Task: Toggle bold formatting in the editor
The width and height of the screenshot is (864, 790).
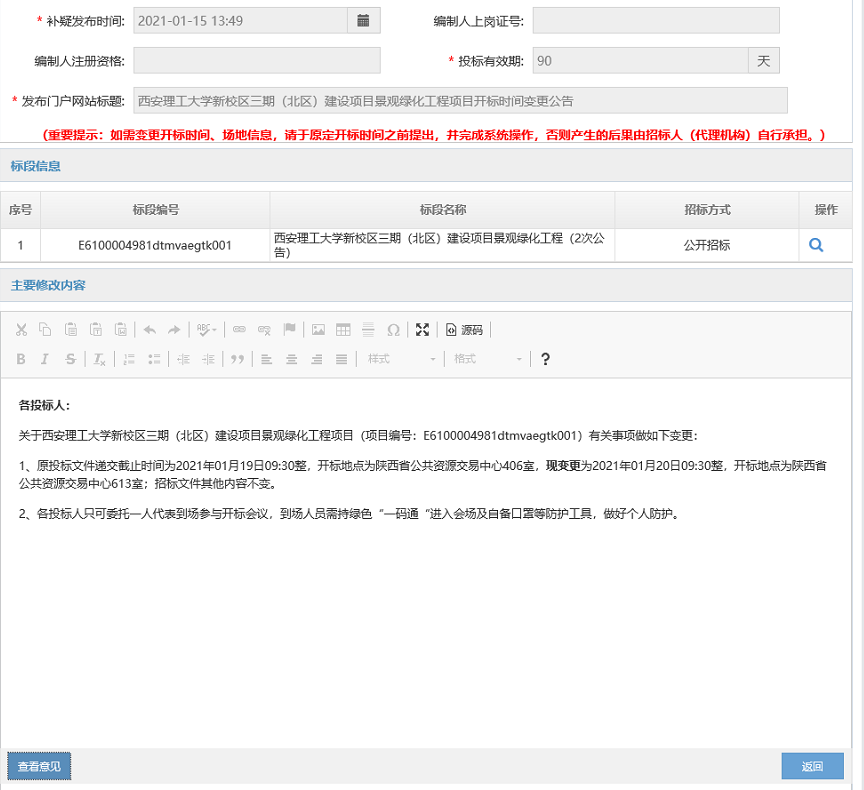Action: coord(21,359)
